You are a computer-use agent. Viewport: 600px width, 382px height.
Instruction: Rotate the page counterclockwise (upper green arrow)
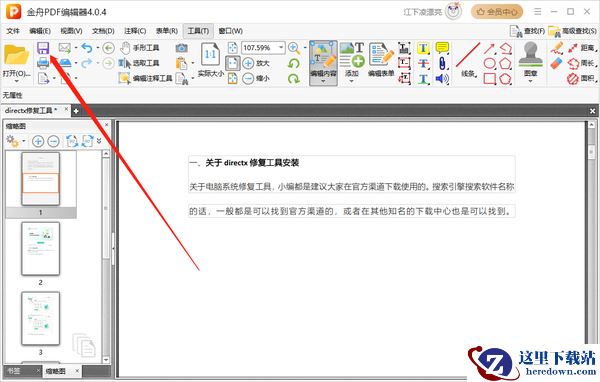[294, 63]
